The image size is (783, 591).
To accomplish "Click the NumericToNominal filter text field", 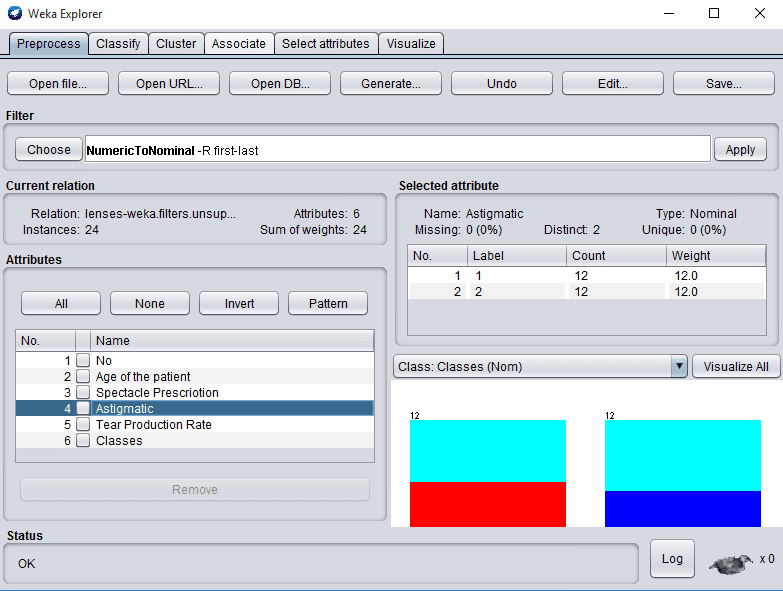I will point(397,149).
